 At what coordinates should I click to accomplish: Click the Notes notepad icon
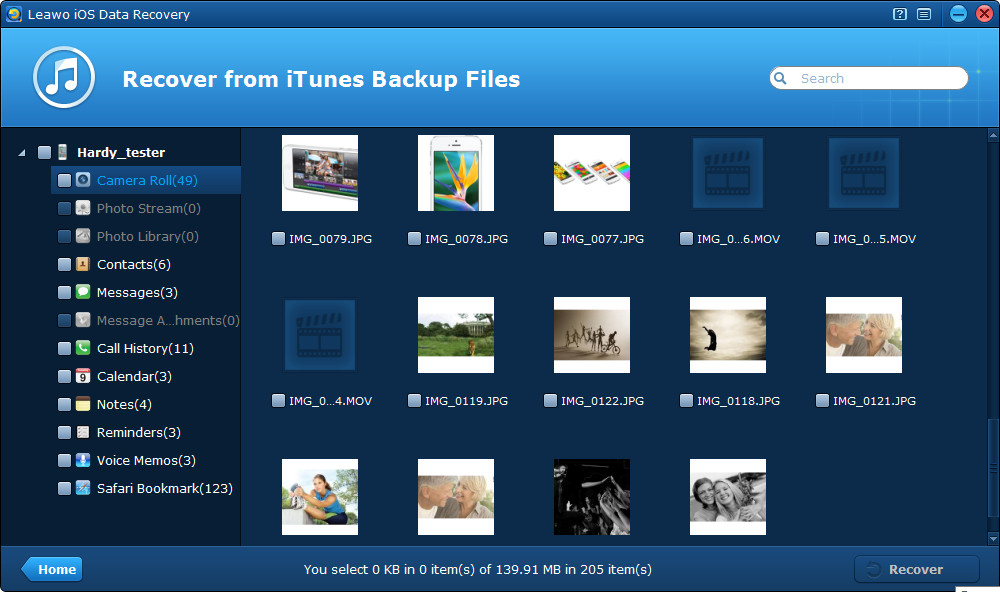(x=83, y=404)
